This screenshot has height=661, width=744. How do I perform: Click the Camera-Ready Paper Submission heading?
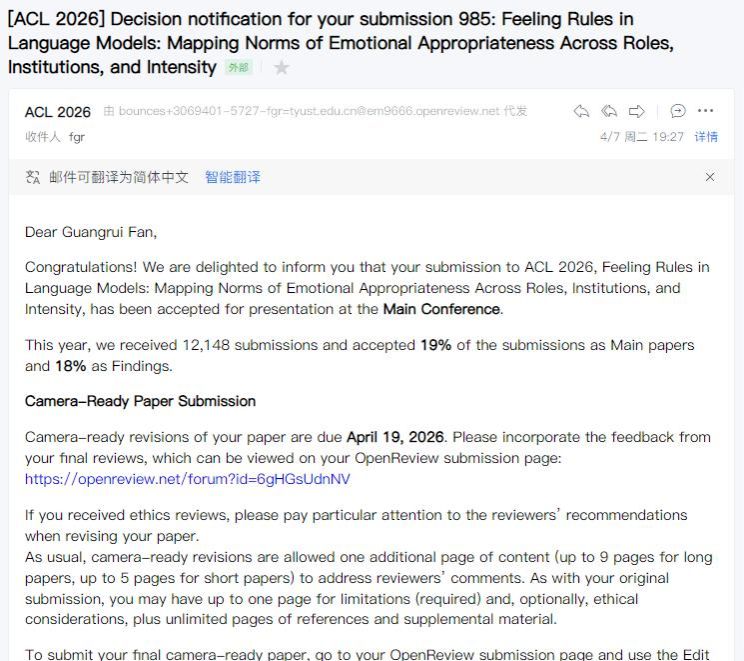click(140, 401)
